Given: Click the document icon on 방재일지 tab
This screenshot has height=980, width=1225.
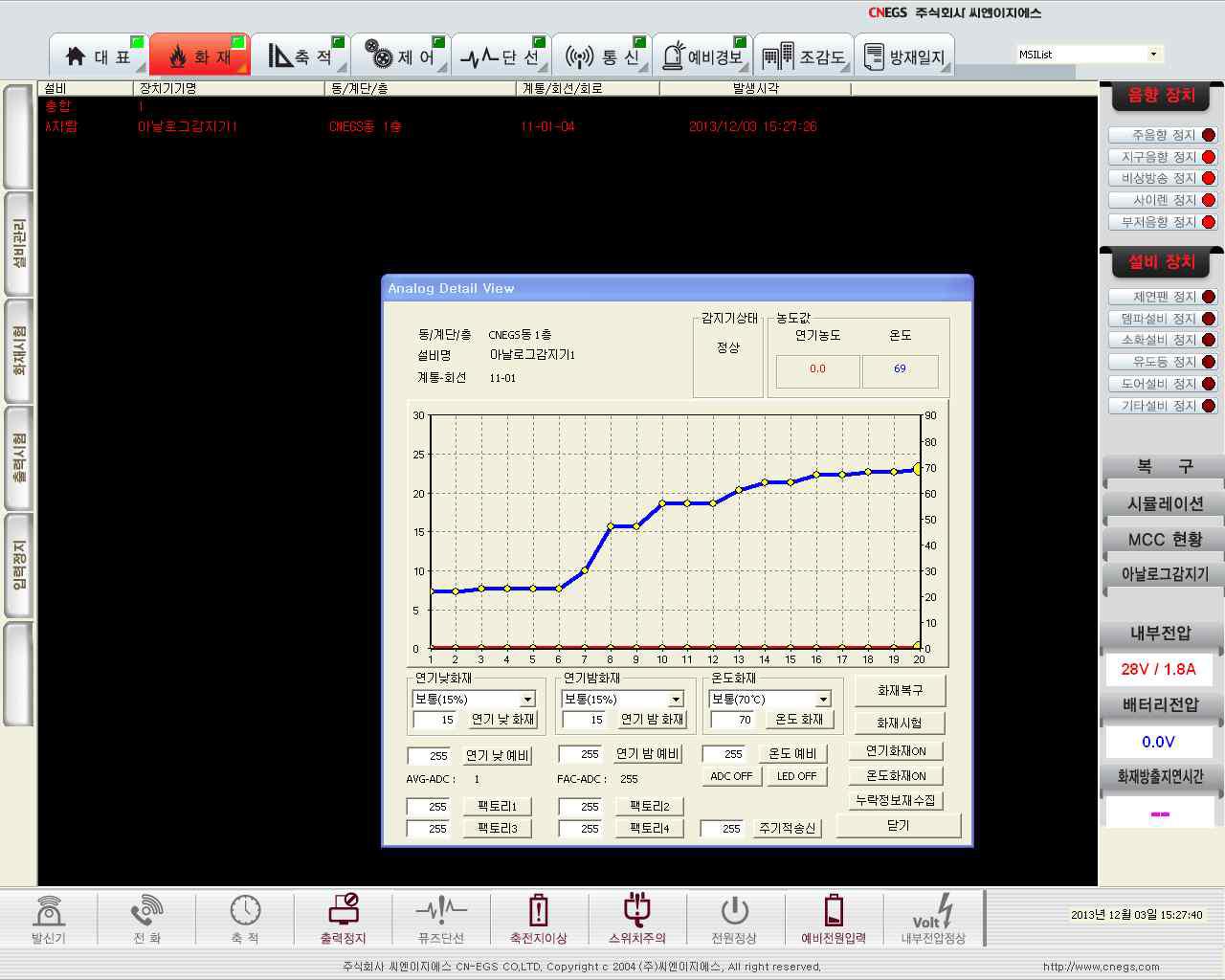Looking at the screenshot, I should pos(874,57).
